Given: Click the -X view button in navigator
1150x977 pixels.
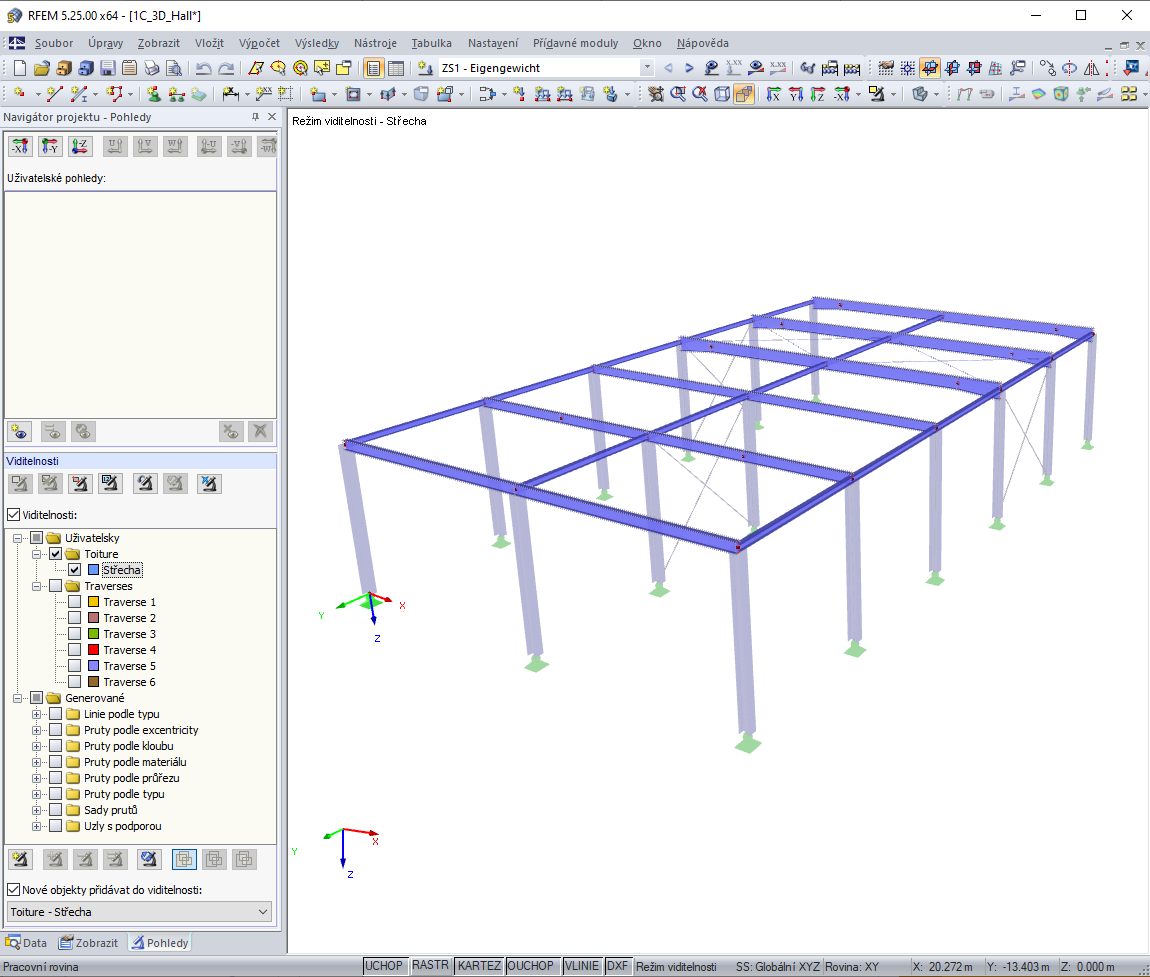Looking at the screenshot, I should (x=20, y=146).
